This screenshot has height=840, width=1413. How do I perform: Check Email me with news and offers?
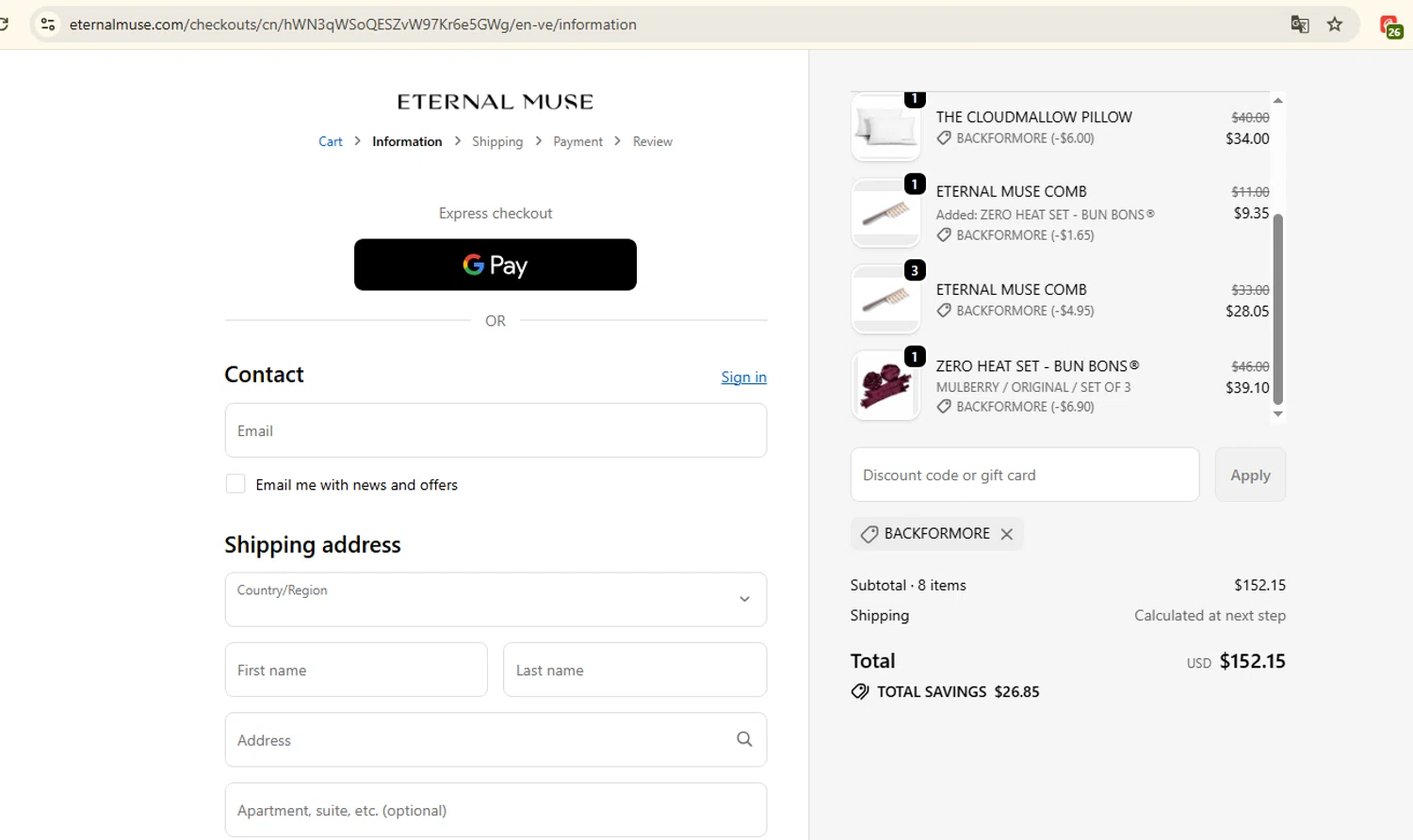235,484
